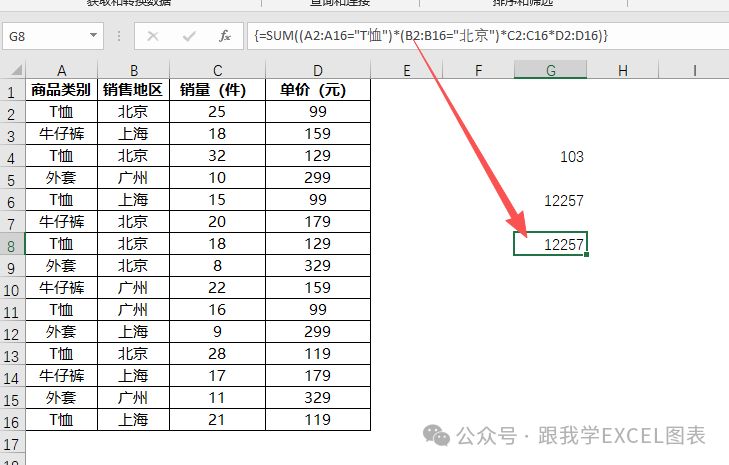
Task: Select row 8 header
Action: (x=12, y=245)
